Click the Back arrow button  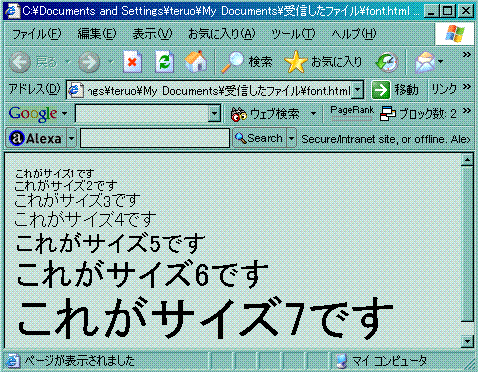point(20,62)
